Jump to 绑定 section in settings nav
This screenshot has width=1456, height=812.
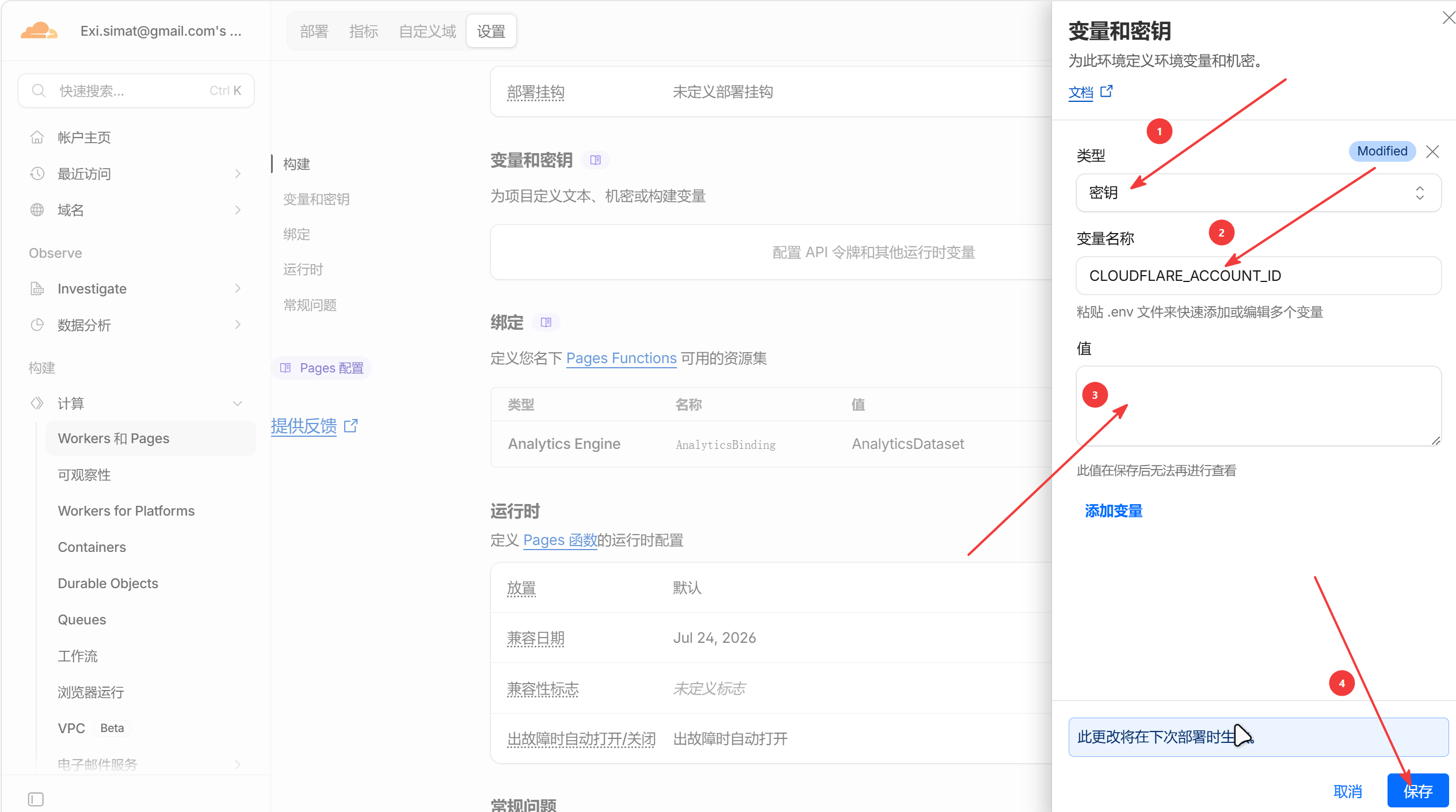296,234
